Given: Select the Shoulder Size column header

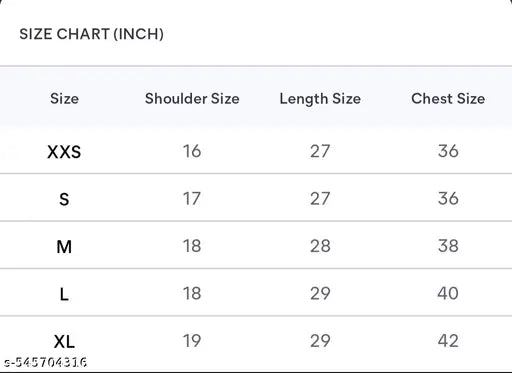Looking at the screenshot, I should pos(192,98).
